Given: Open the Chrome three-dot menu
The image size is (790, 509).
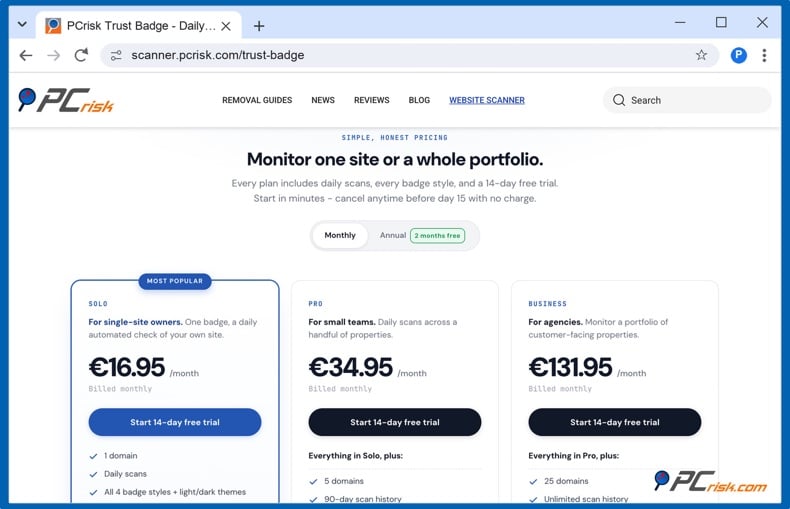Looking at the screenshot, I should click(x=764, y=55).
